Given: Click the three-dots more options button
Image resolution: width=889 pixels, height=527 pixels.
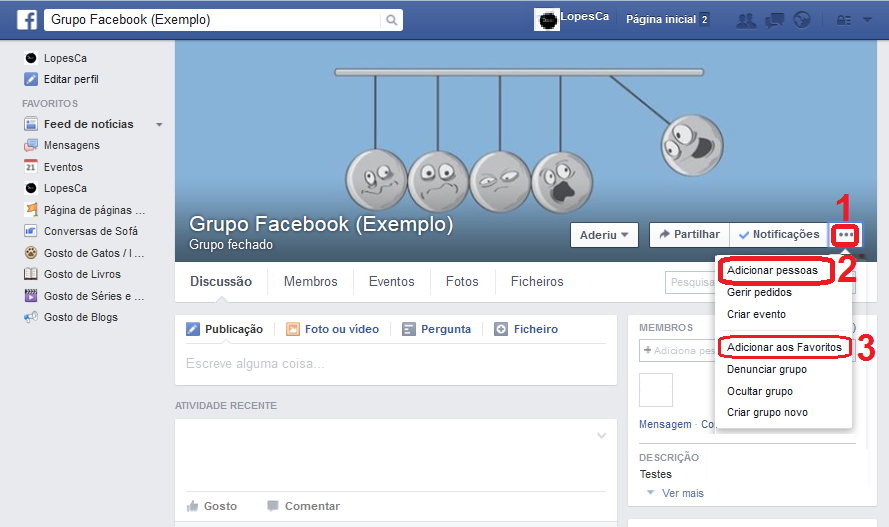Looking at the screenshot, I should pos(845,235).
